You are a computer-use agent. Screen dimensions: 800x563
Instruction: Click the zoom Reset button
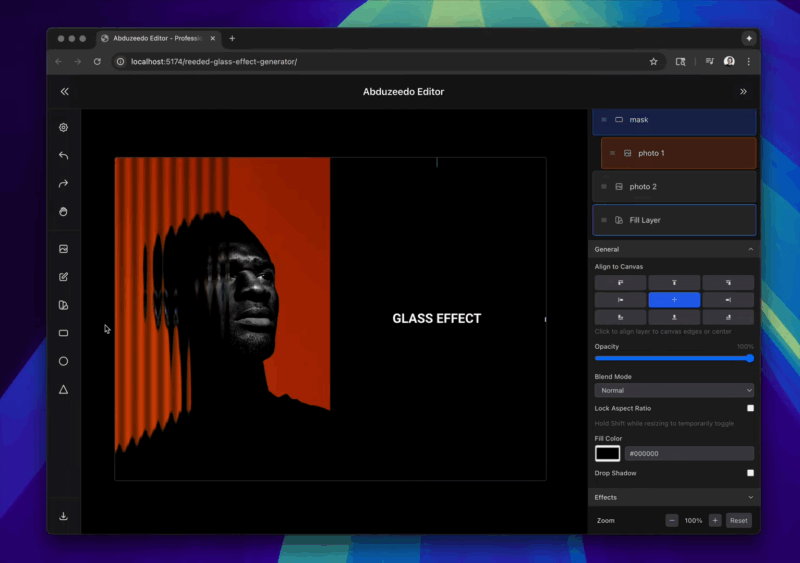738,521
